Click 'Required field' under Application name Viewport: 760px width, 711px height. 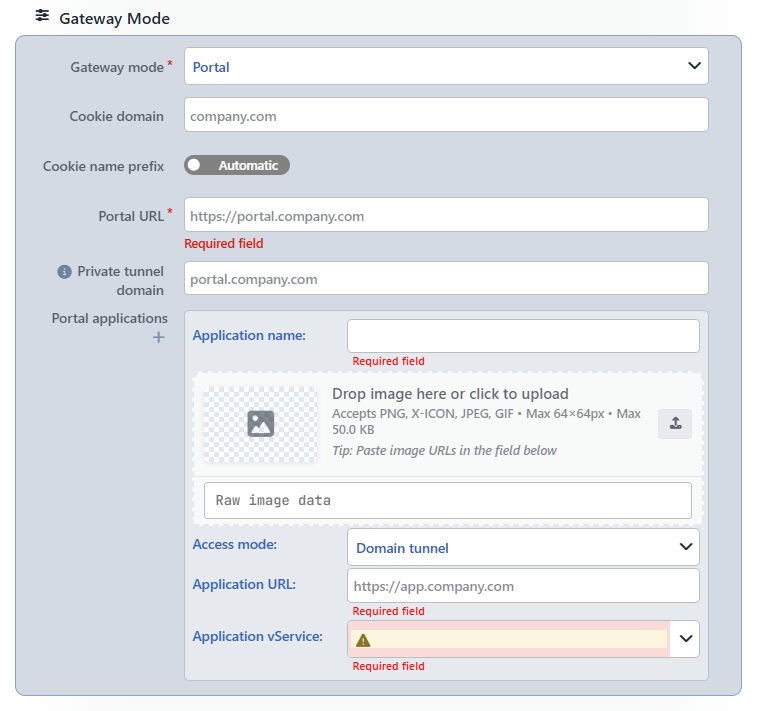point(388,361)
